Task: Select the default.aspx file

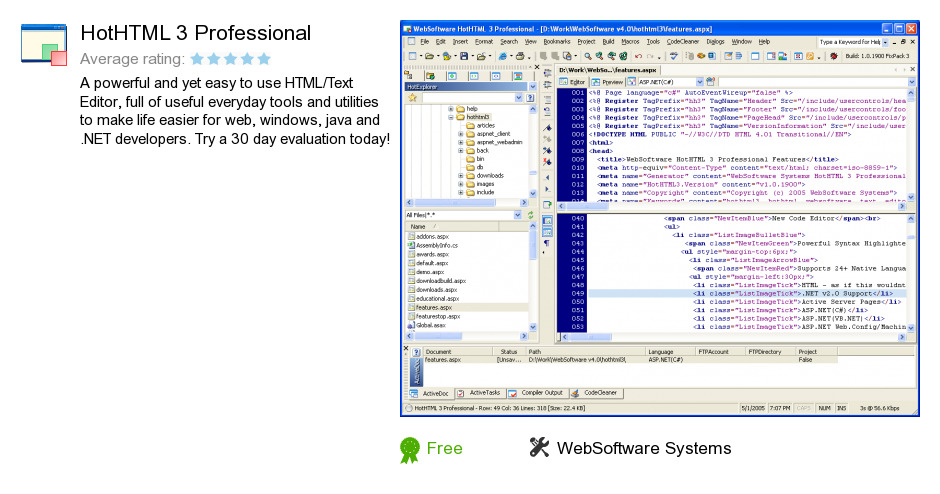Action: 432,263
